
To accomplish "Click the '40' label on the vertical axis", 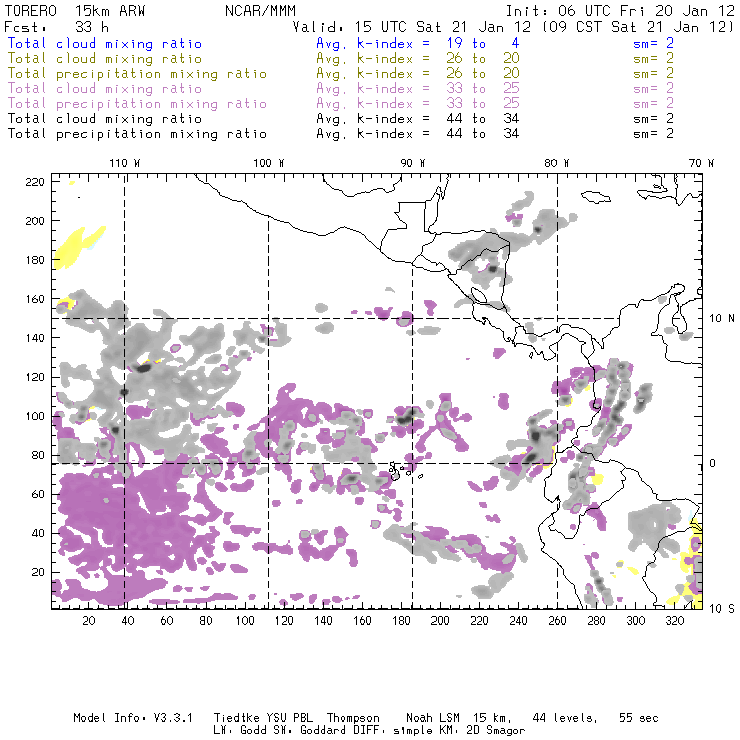I will (38, 533).
